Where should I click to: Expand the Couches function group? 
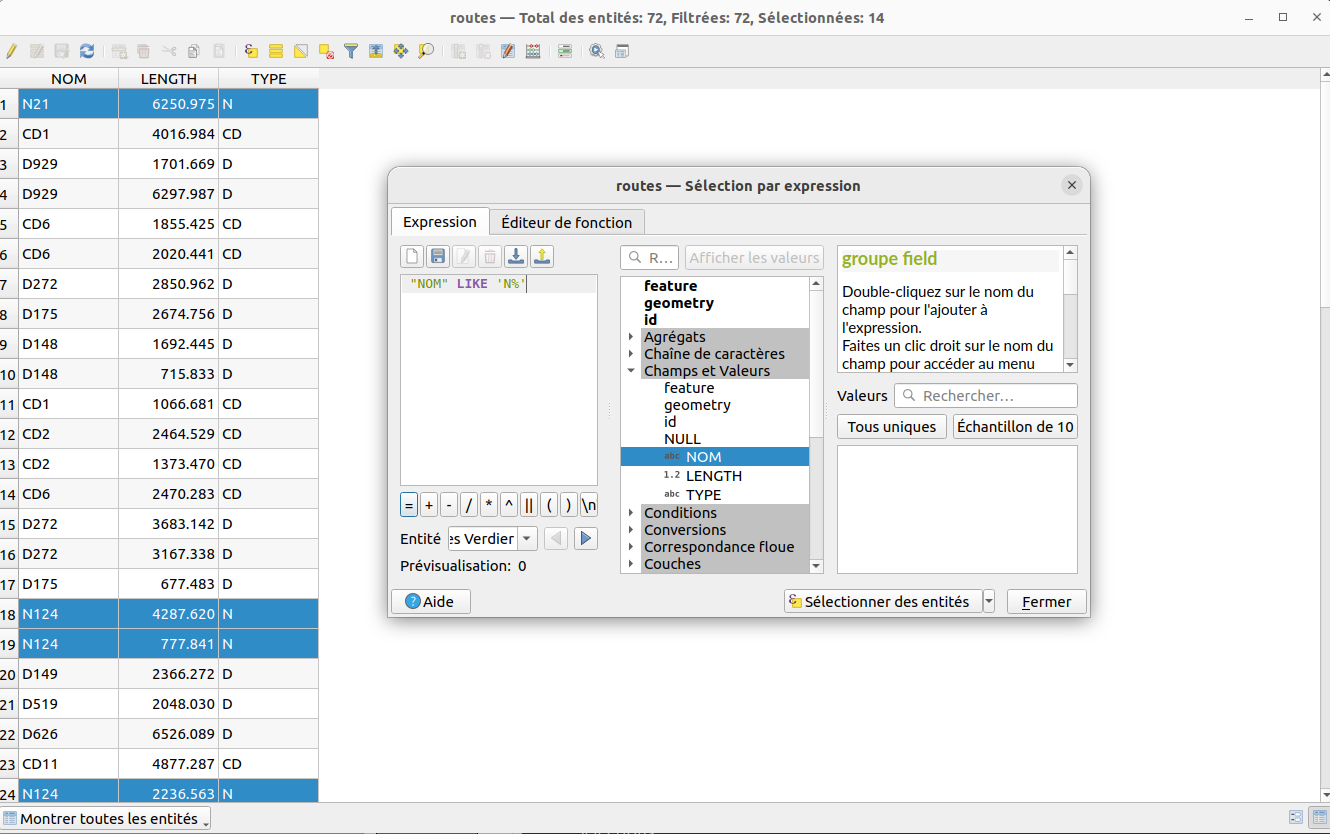tap(631, 564)
